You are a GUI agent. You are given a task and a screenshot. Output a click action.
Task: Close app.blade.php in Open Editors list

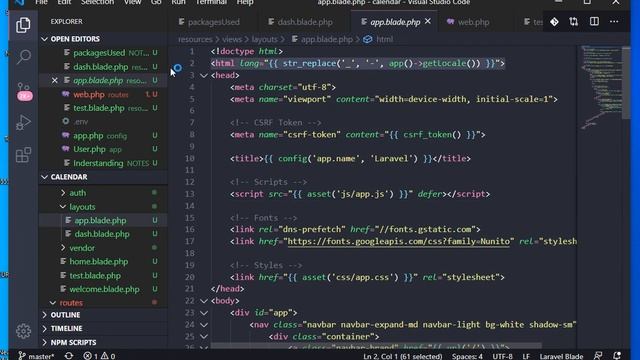pyautogui.click(x=55, y=80)
